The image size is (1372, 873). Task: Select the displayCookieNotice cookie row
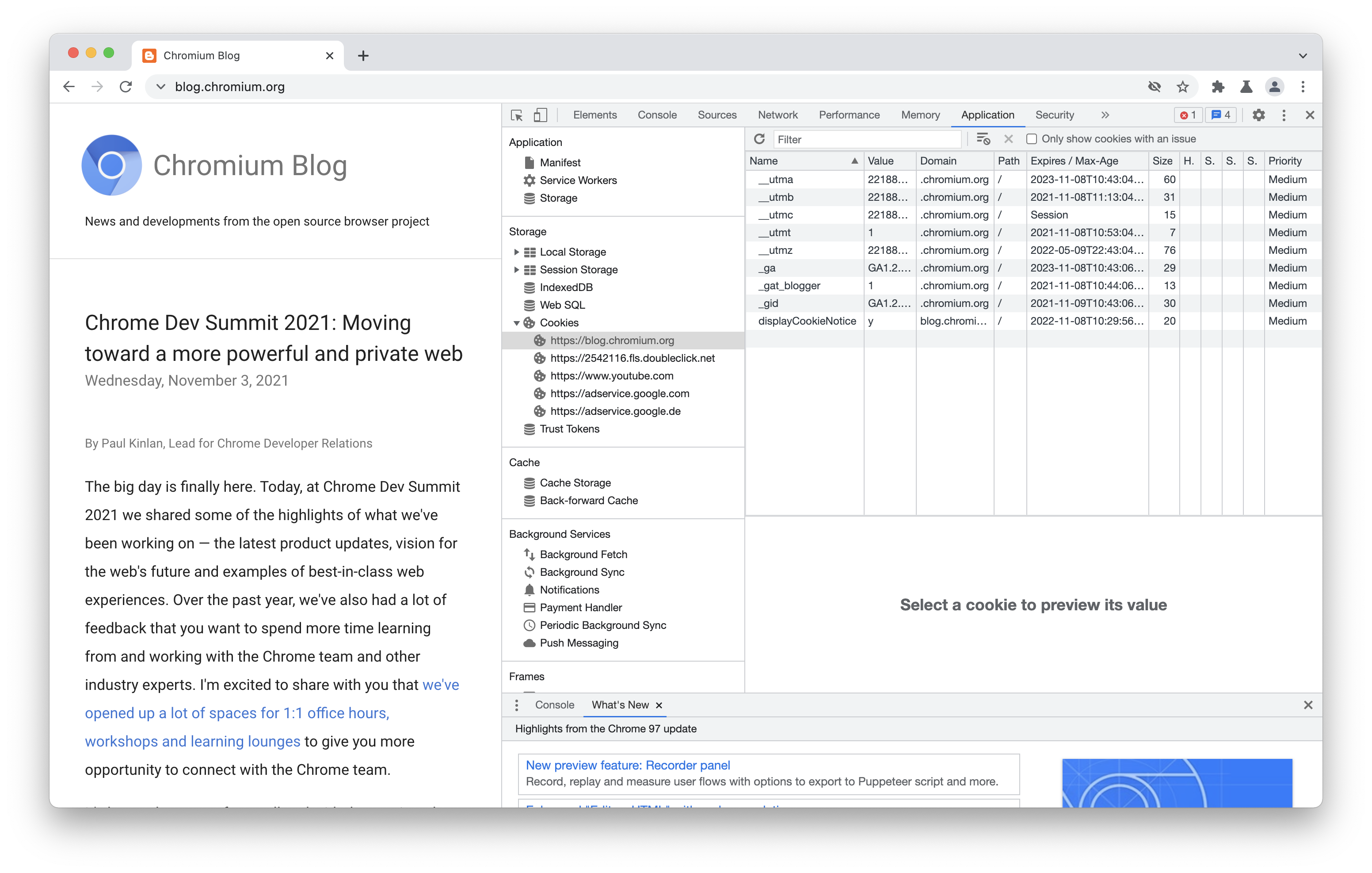pyautogui.click(x=1033, y=321)
